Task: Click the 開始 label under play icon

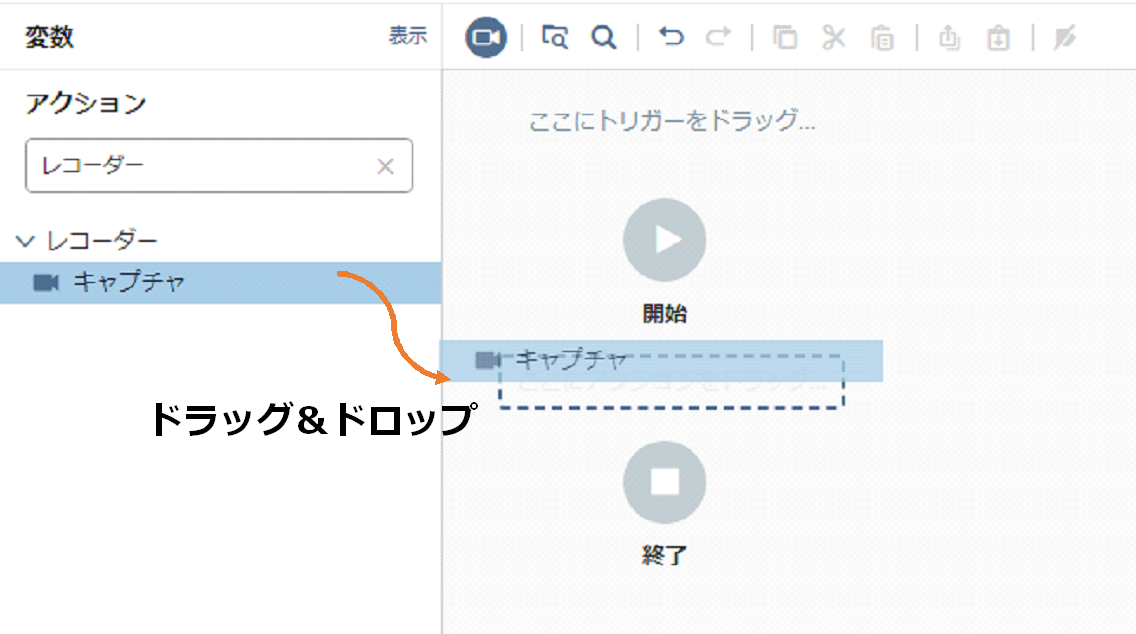Action: click(x=664, y=314)
